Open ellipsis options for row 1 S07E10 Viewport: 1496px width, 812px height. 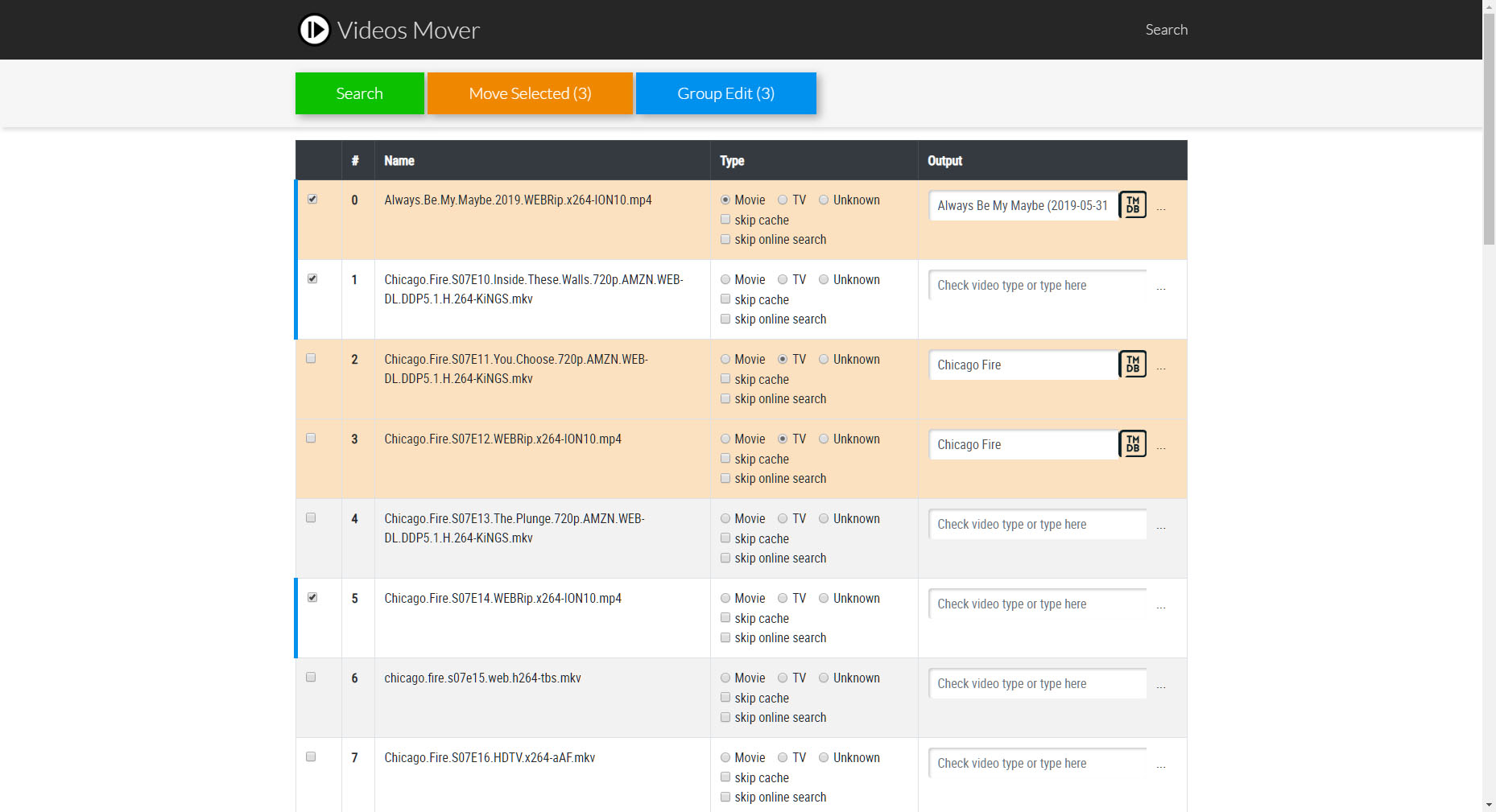[x=1161, y=288]
